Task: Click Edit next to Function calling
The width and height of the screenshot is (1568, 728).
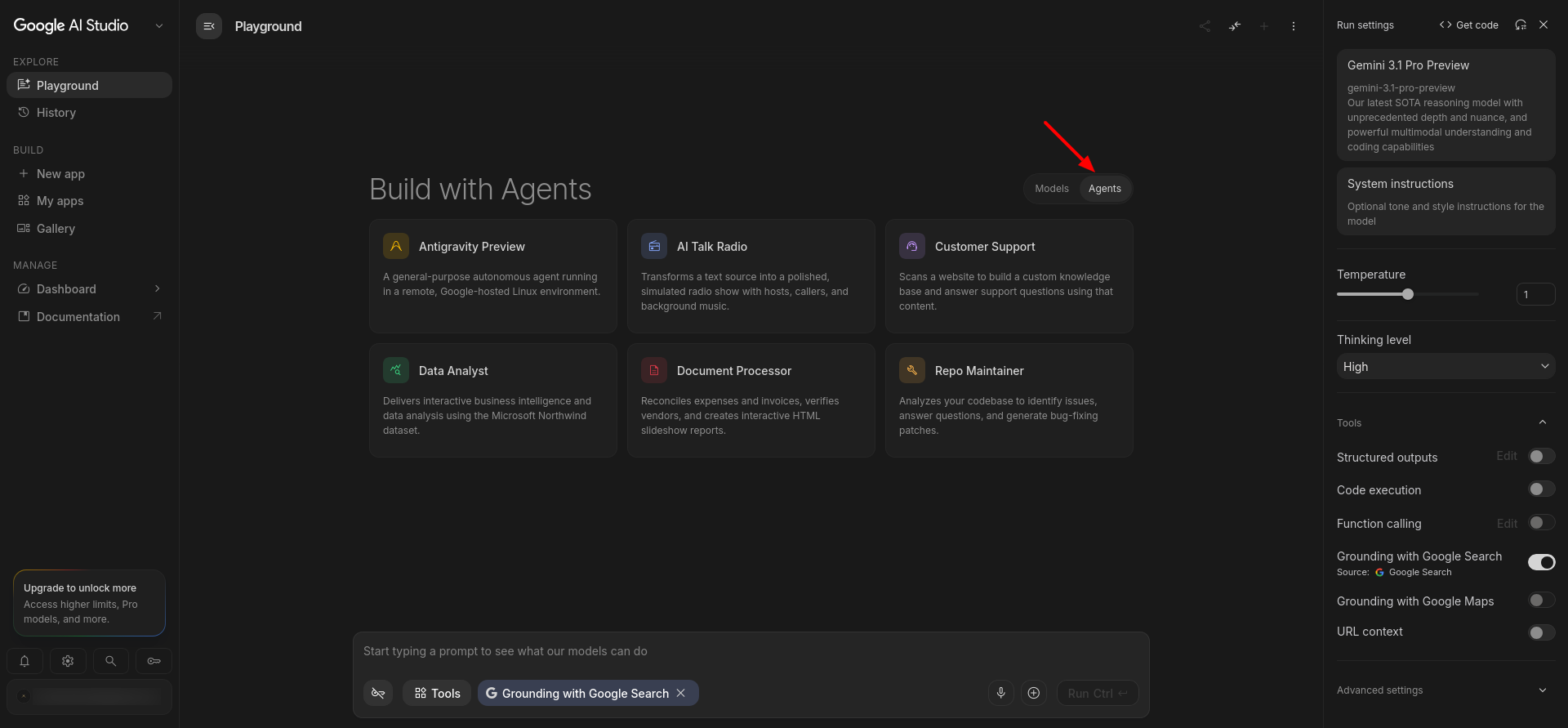Action: [x=1507, y=523]
